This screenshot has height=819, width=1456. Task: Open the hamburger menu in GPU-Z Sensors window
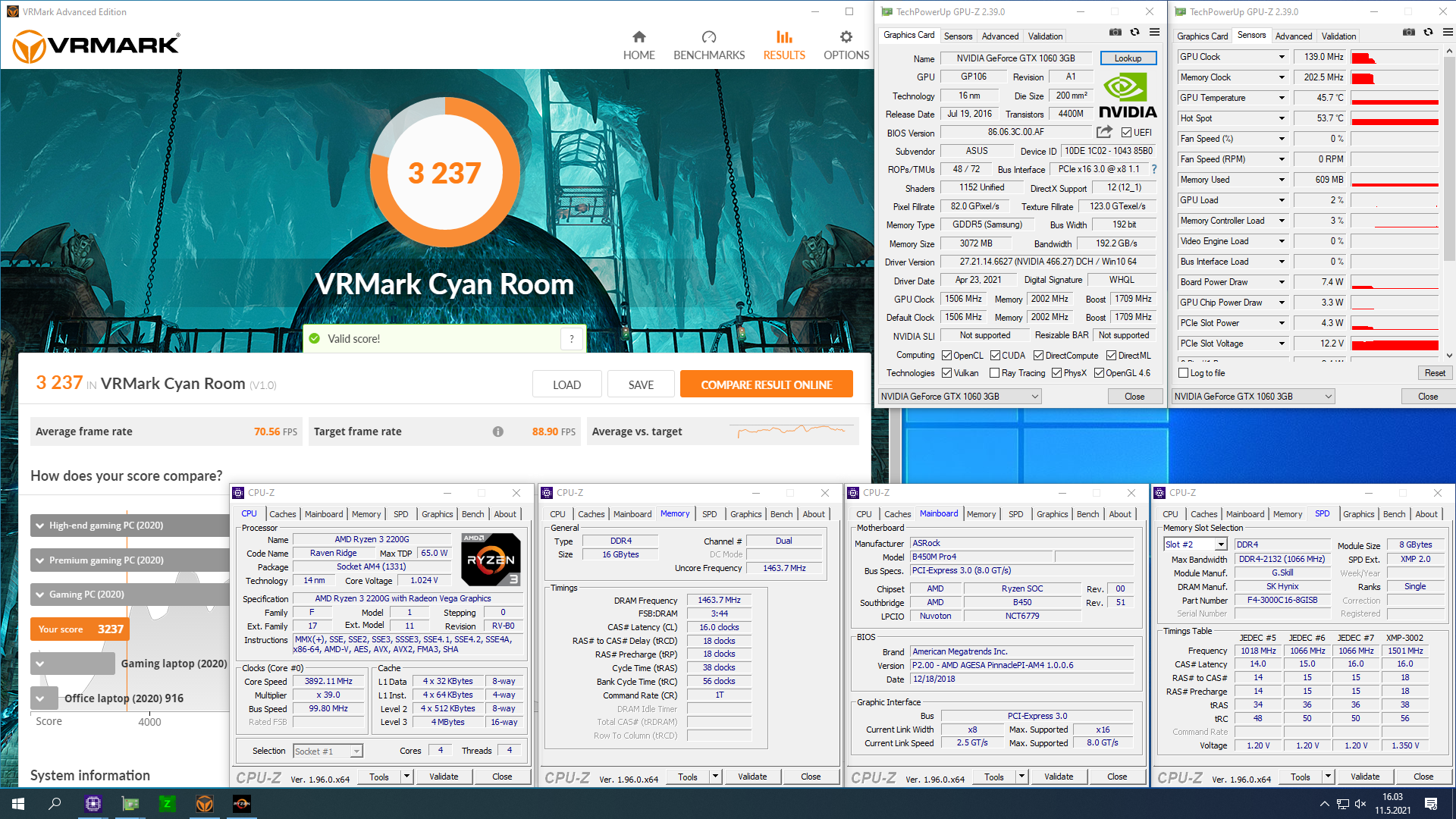pos(1448,33)
